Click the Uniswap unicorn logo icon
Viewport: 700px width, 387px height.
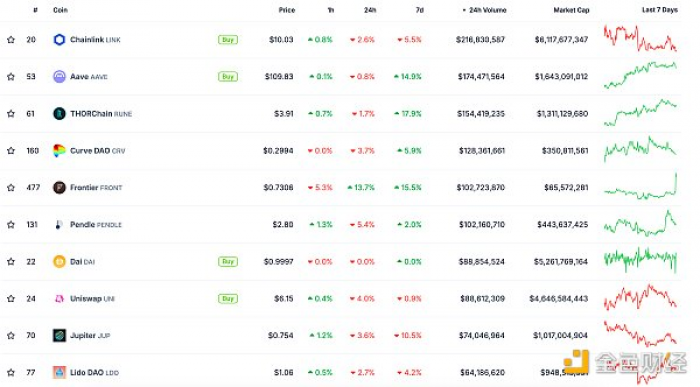(x=59, y=299)
